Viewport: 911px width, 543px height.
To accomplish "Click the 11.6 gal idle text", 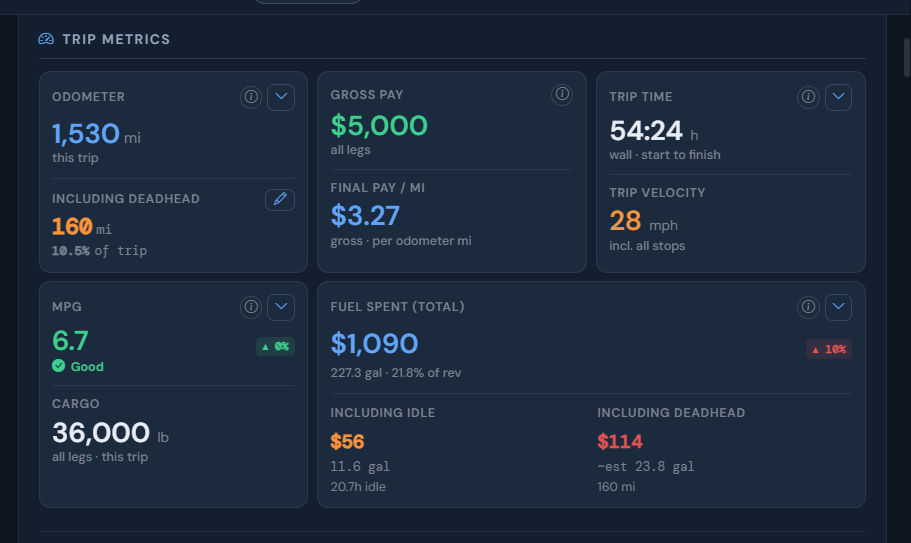I will click(360, 466).
